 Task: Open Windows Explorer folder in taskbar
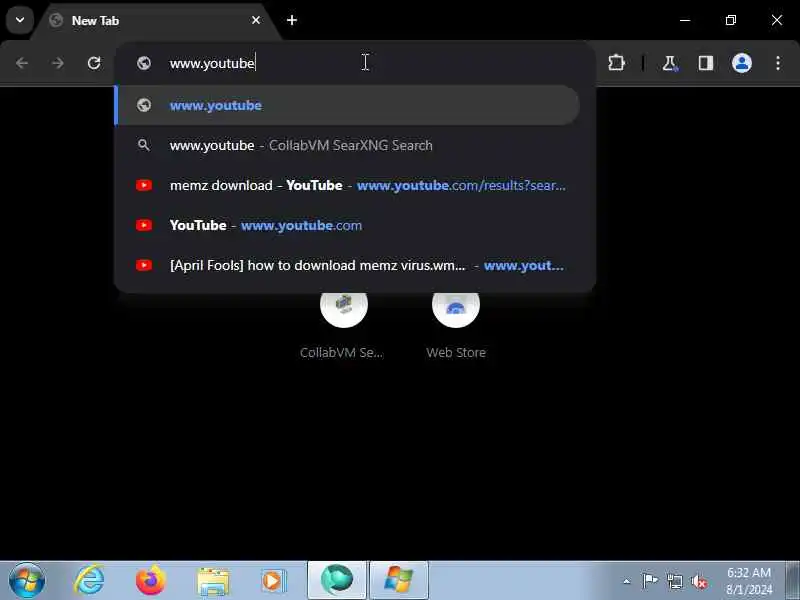coord(213,581)
